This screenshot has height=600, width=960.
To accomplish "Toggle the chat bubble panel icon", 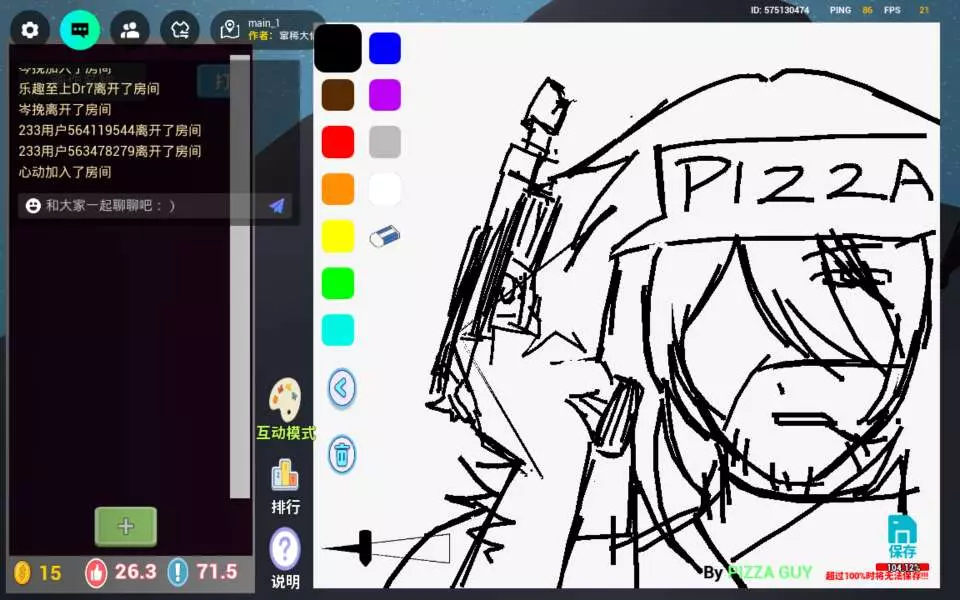I will pos(80,30).
